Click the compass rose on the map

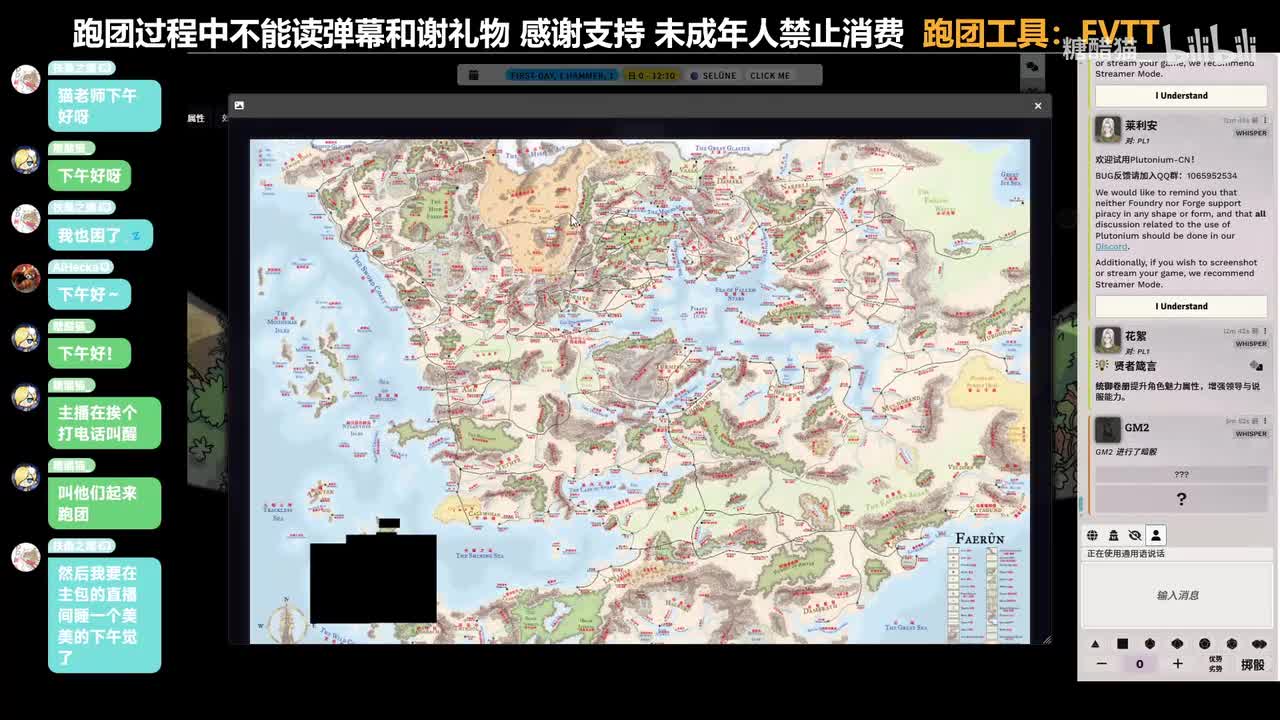pyautogui.click(x=287, y=620)
